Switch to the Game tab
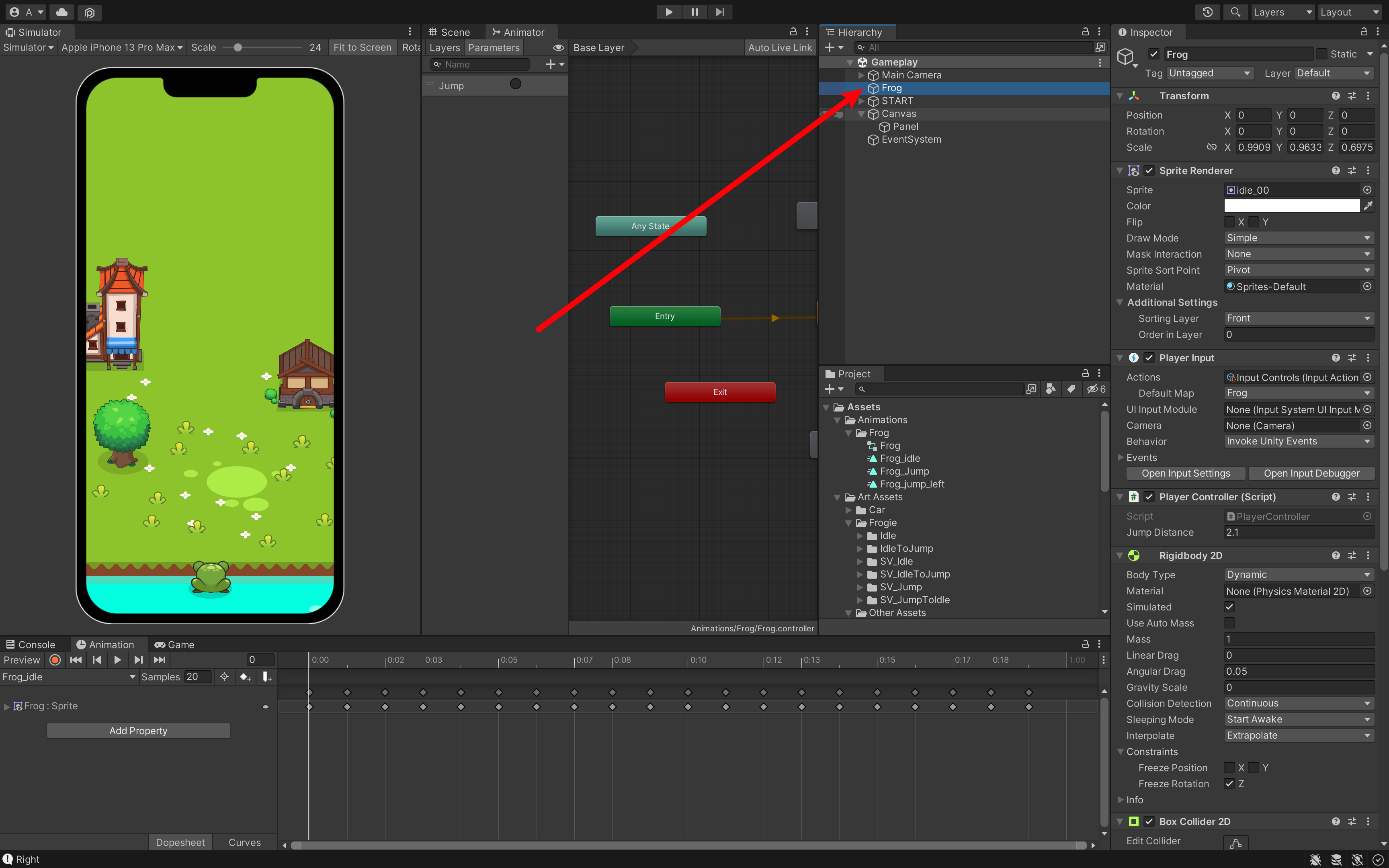 pyautogui.click(x=174, y=645)
